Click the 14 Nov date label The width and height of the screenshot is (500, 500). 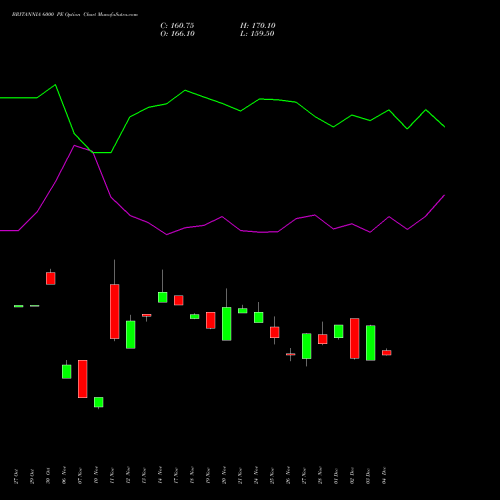click(x=160, y=475)
